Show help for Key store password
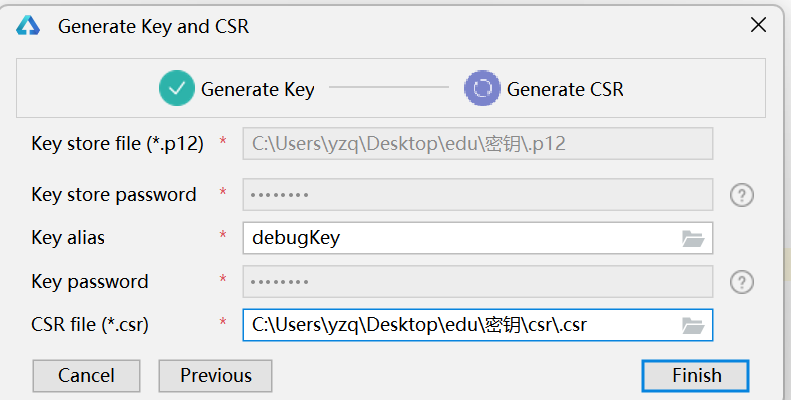This screenshot has height=400, width=791. pos(742,195)
